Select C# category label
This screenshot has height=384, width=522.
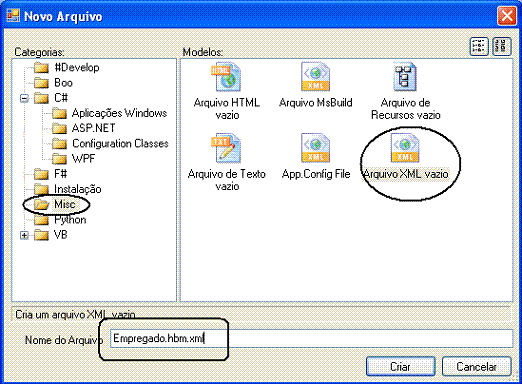61,98
